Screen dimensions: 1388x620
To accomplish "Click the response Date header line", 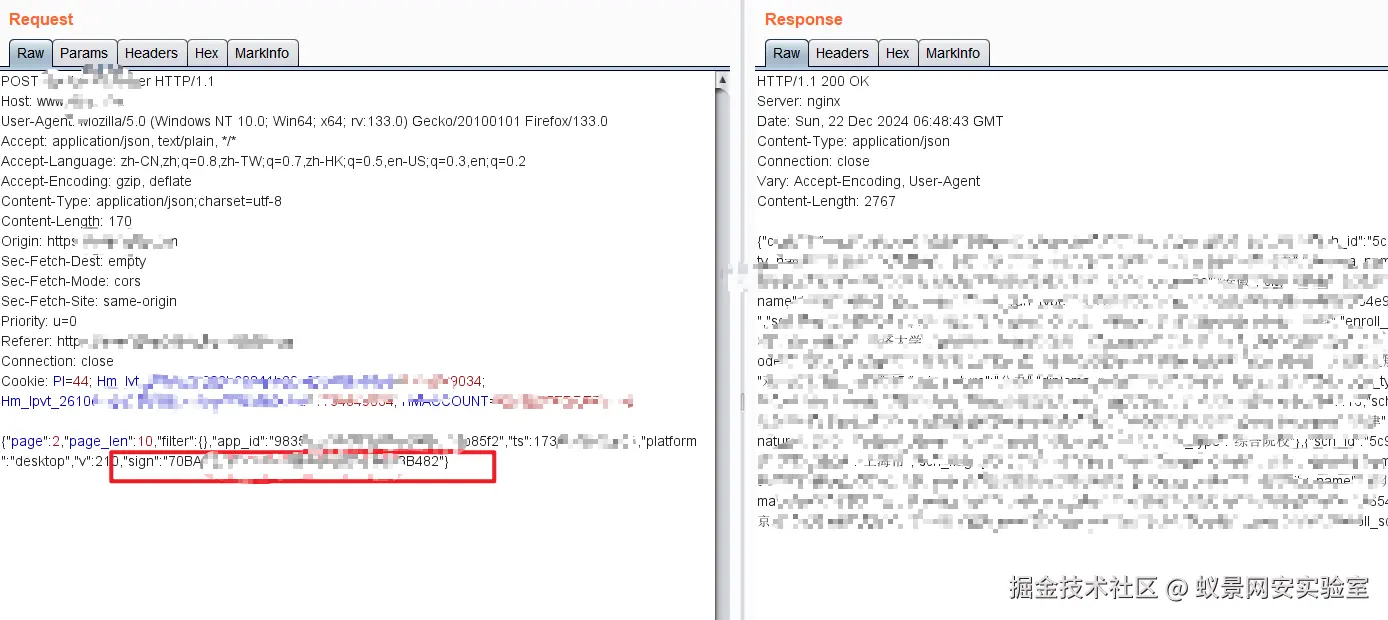I will click(880, 121).
